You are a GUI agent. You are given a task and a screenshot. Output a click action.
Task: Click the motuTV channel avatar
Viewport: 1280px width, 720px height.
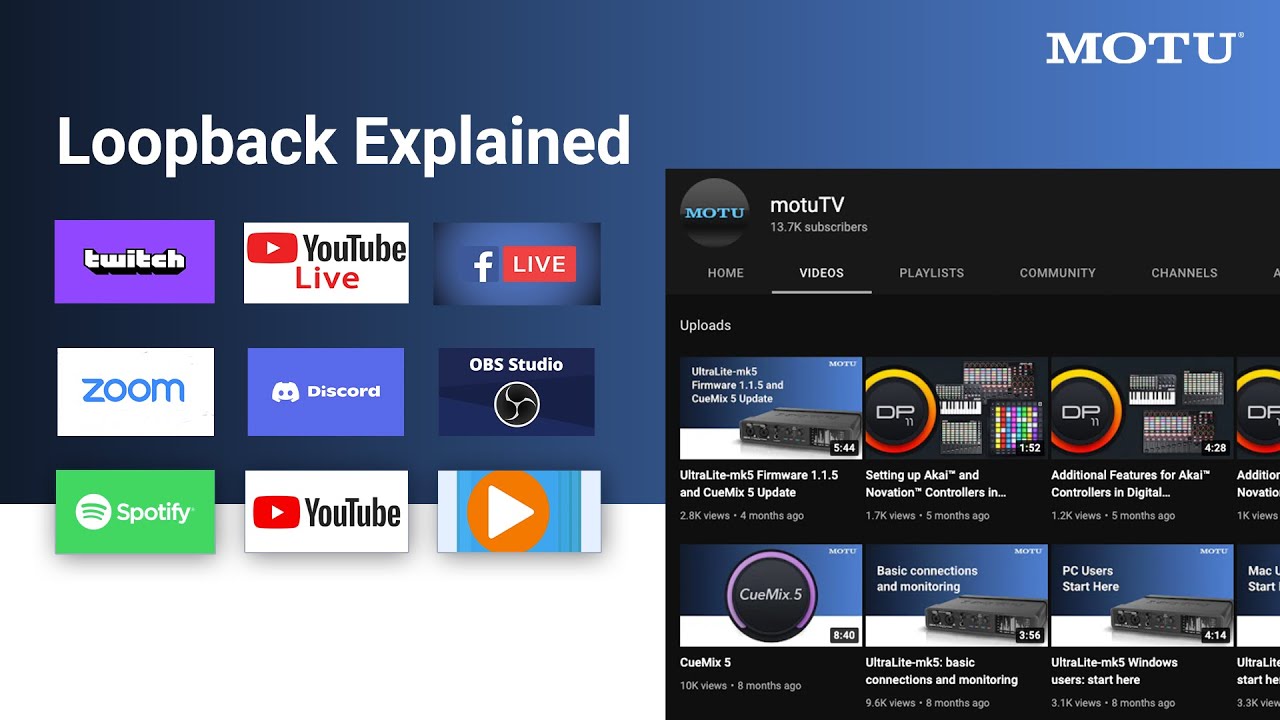tap(714, 212)
